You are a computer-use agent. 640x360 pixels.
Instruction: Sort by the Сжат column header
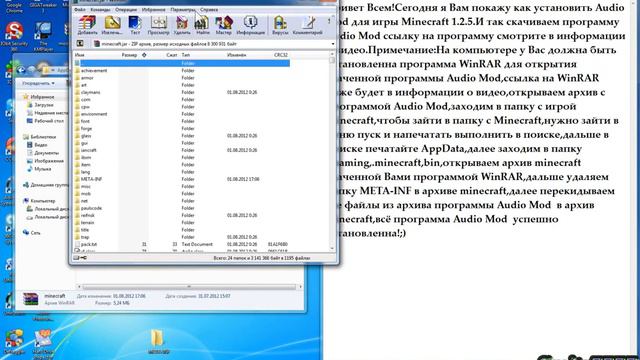(x=172, y=55)
